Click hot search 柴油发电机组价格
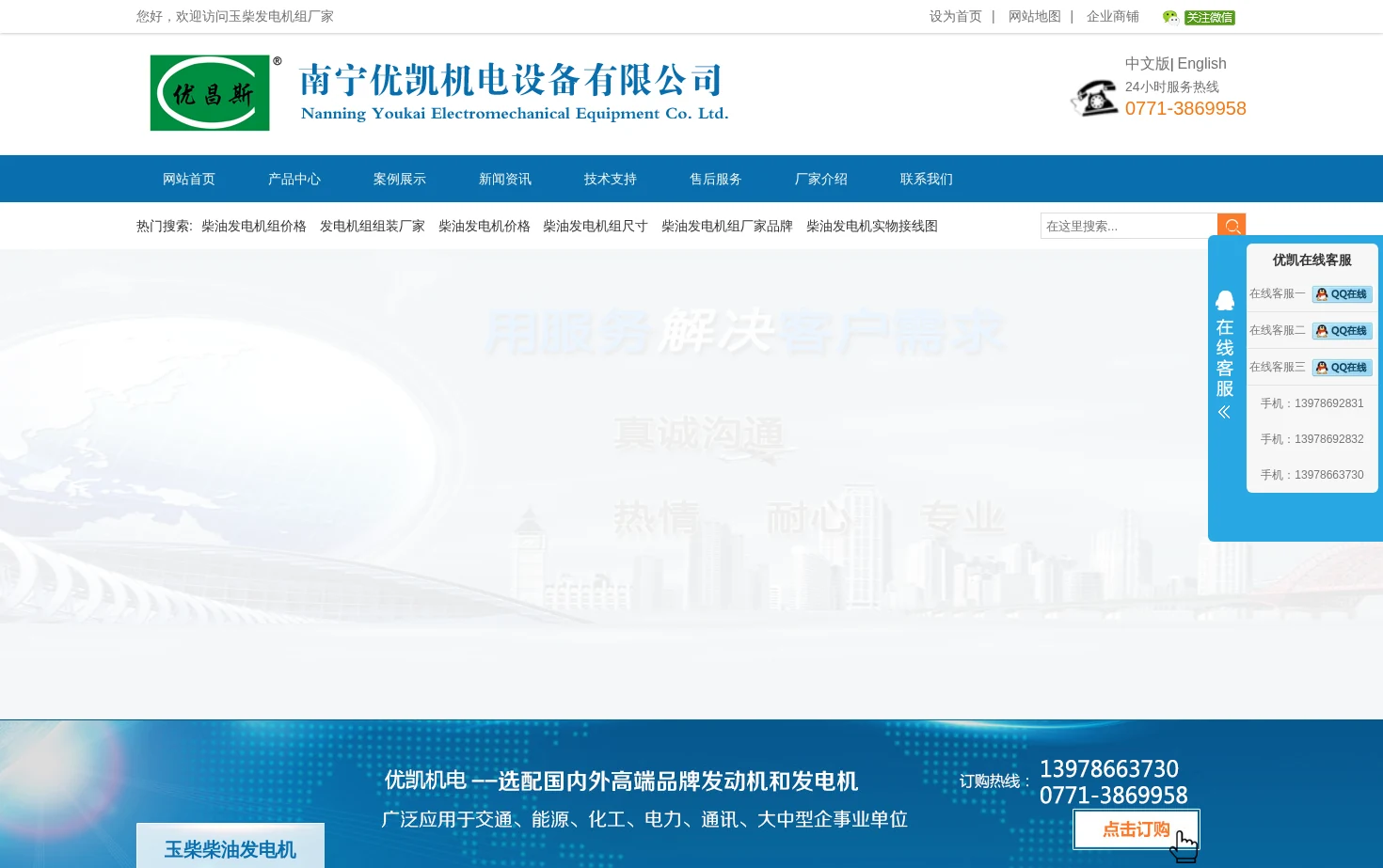 (x=254, y=226)
